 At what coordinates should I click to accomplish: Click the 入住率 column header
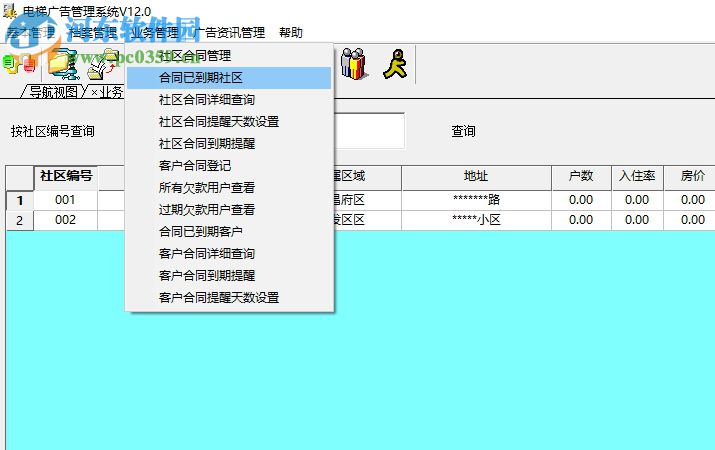coord(637,176)
